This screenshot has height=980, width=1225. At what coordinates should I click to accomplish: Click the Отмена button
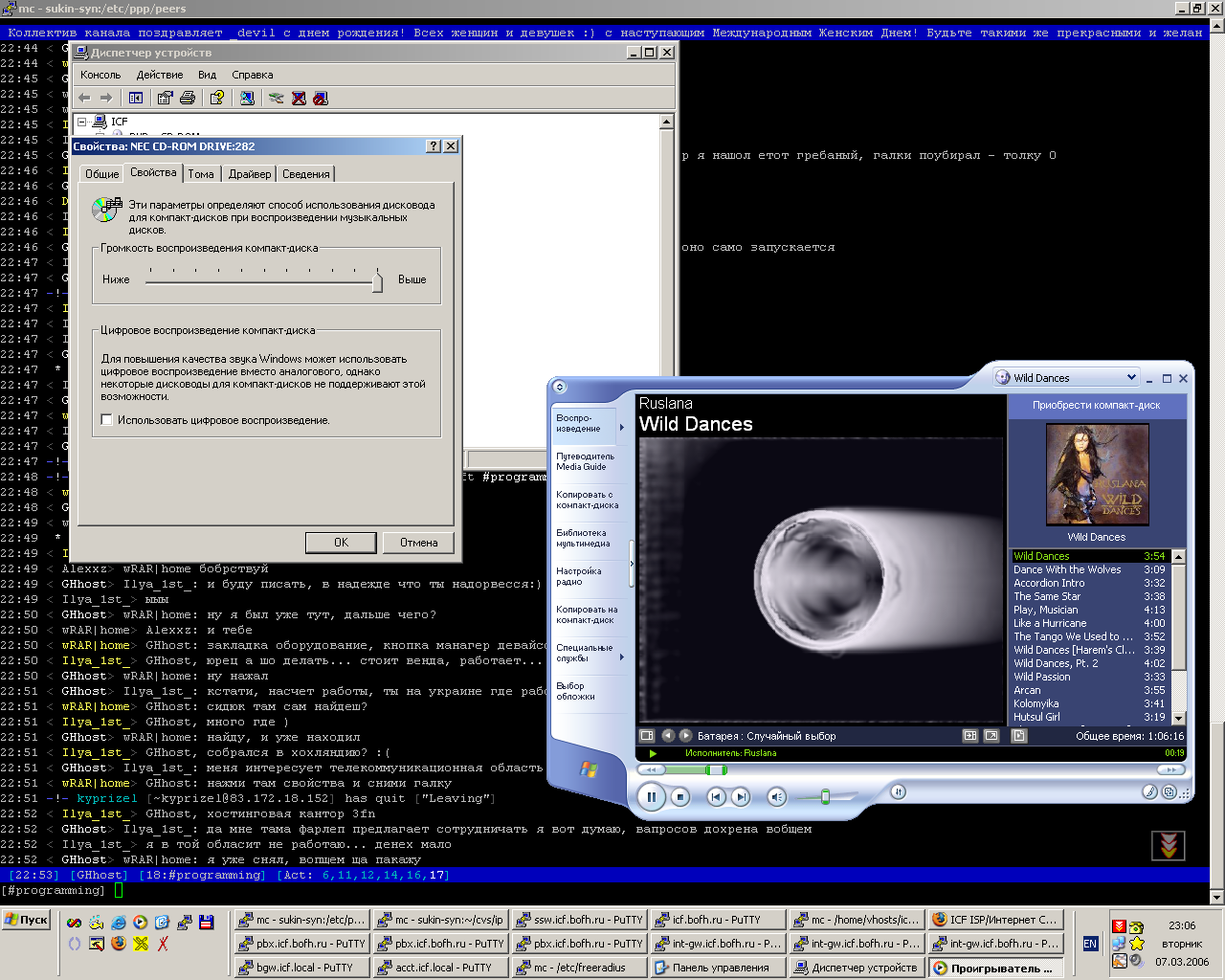(419, 543)
